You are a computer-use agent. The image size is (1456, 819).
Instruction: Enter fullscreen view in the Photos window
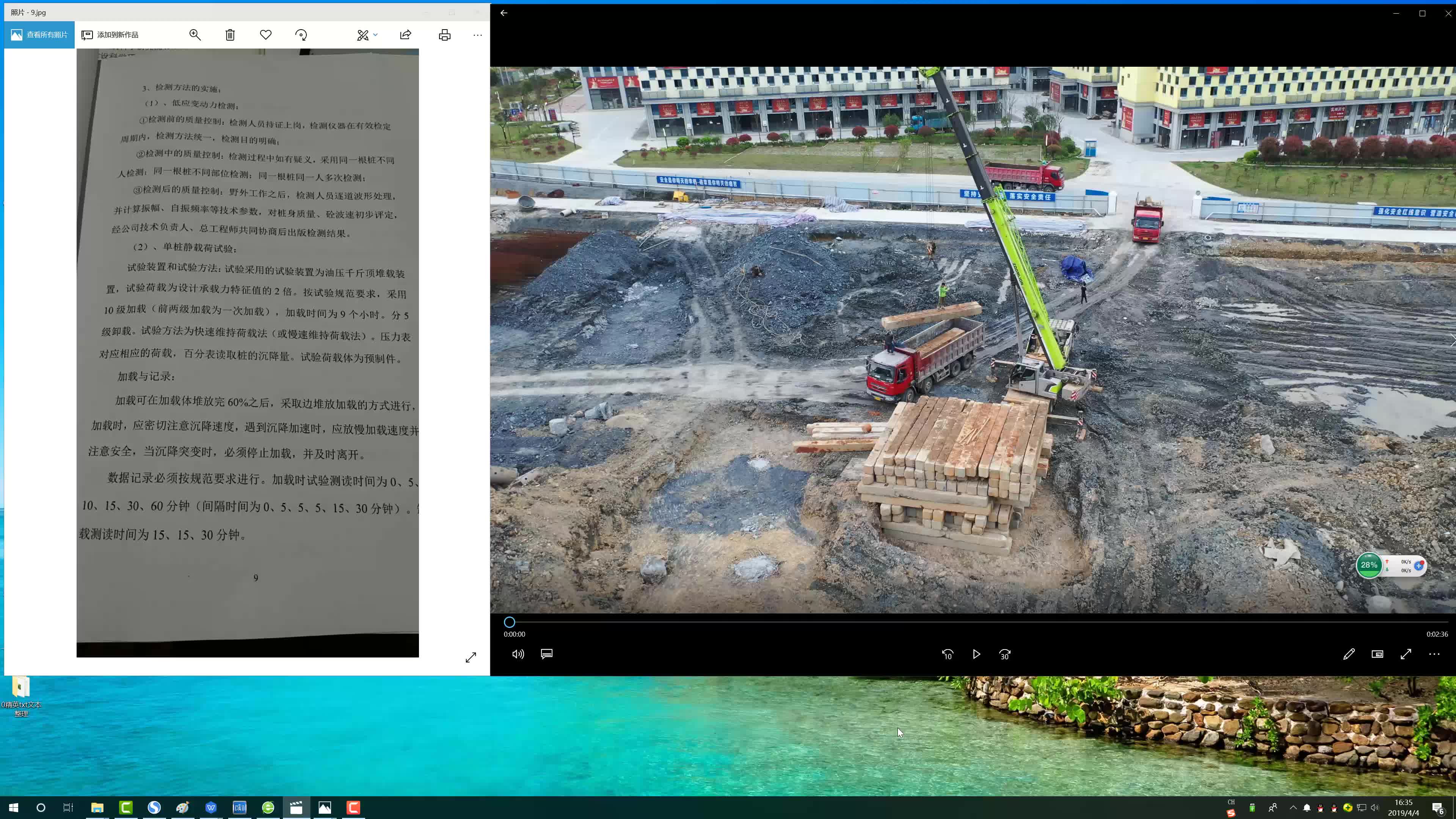tap(471, 657)
